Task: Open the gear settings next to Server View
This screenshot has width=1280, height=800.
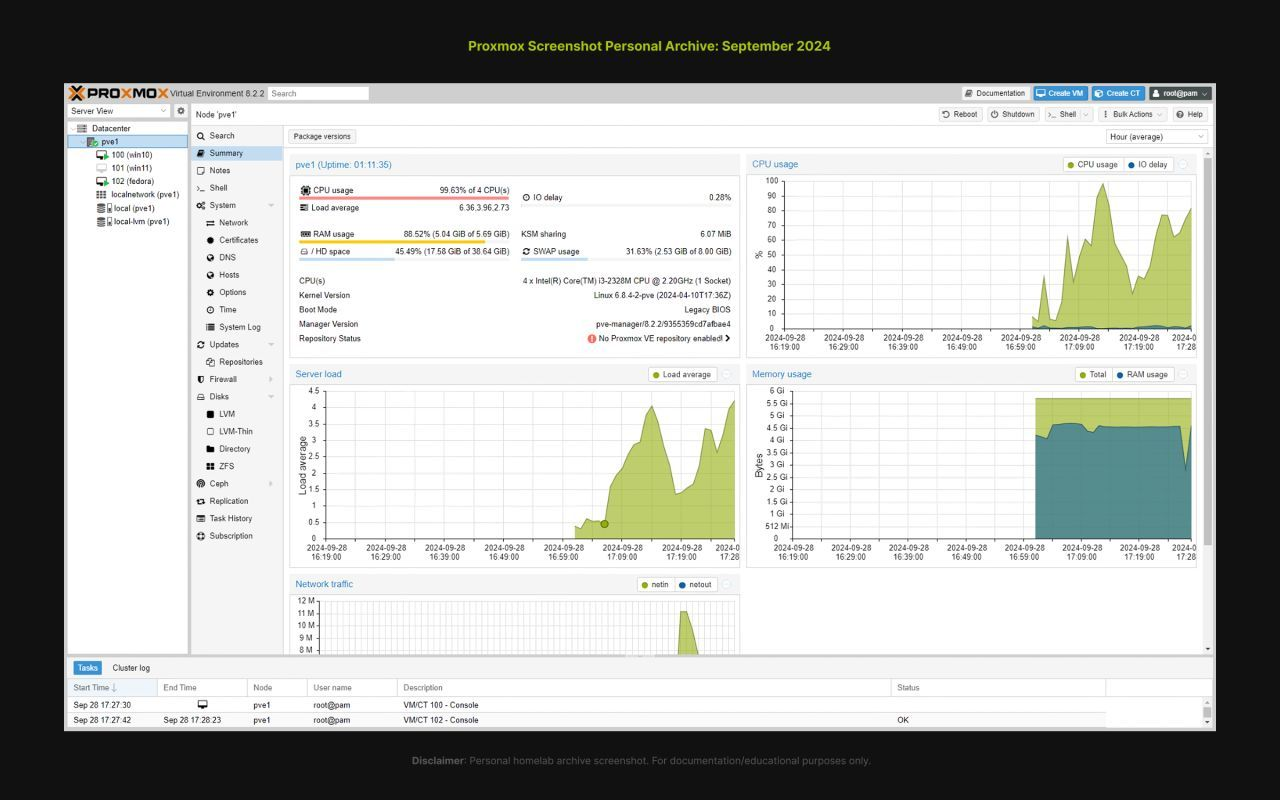Action: click(181, 111)
